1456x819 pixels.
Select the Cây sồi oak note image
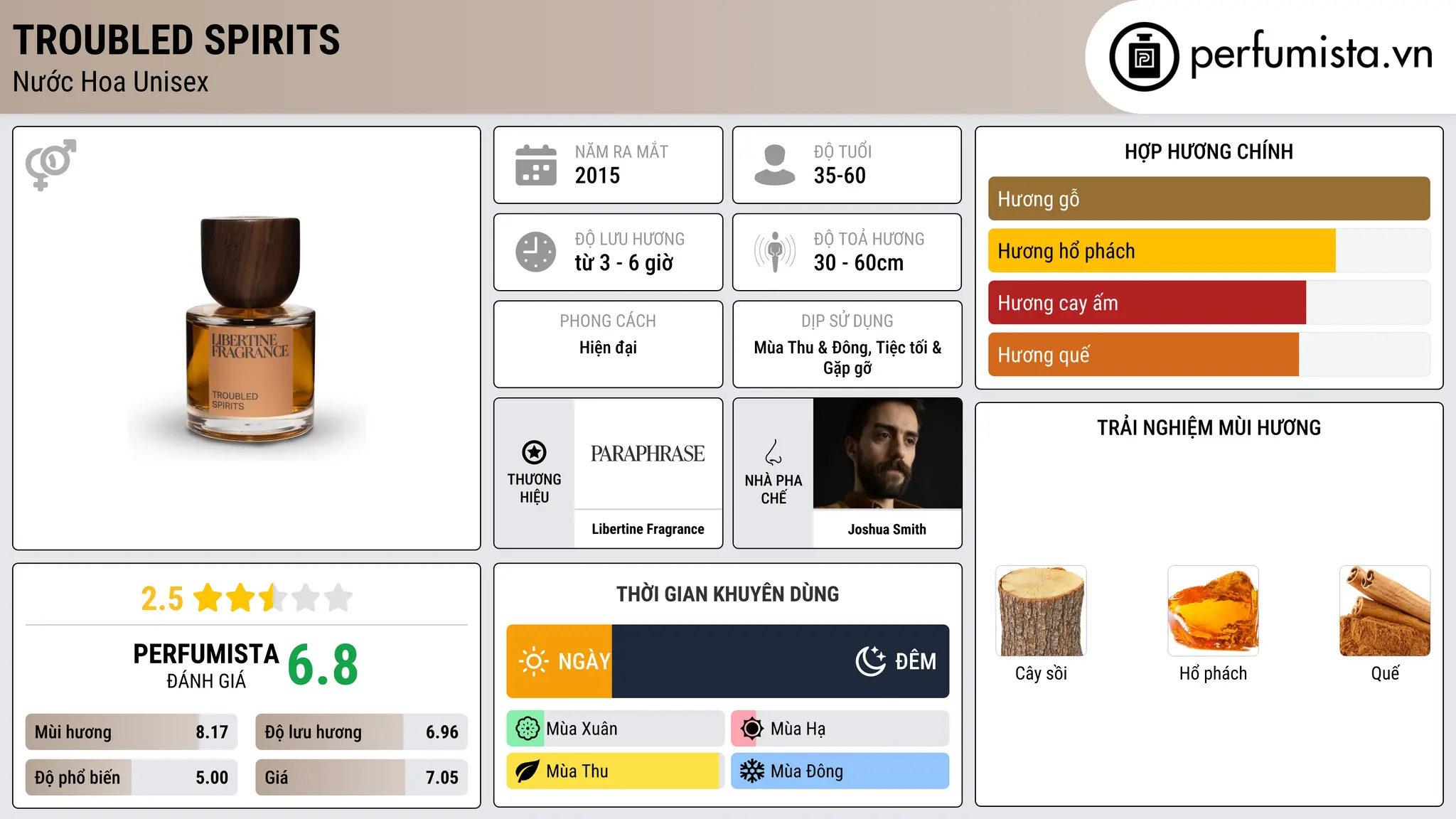tap(1041, 611)
